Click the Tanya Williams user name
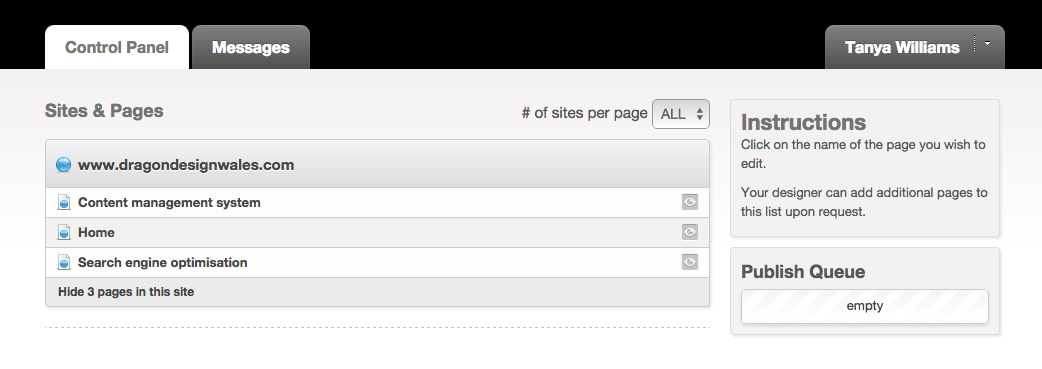 pos(902,47)
